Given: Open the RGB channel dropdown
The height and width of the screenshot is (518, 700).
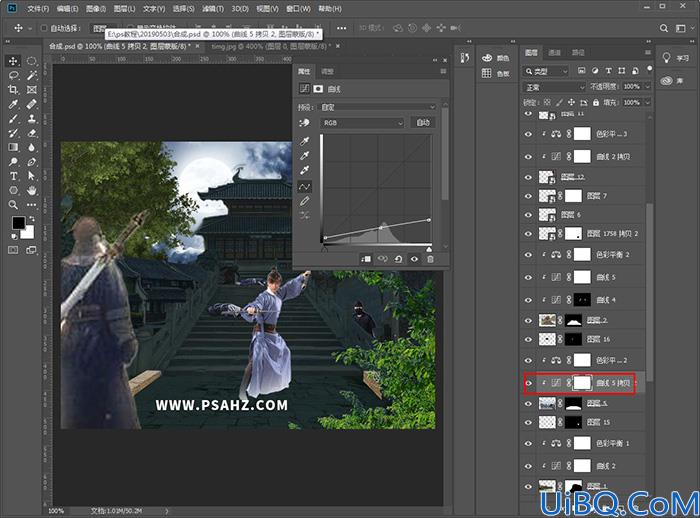Looking at the screenshot, I should [x=362, y=122].
